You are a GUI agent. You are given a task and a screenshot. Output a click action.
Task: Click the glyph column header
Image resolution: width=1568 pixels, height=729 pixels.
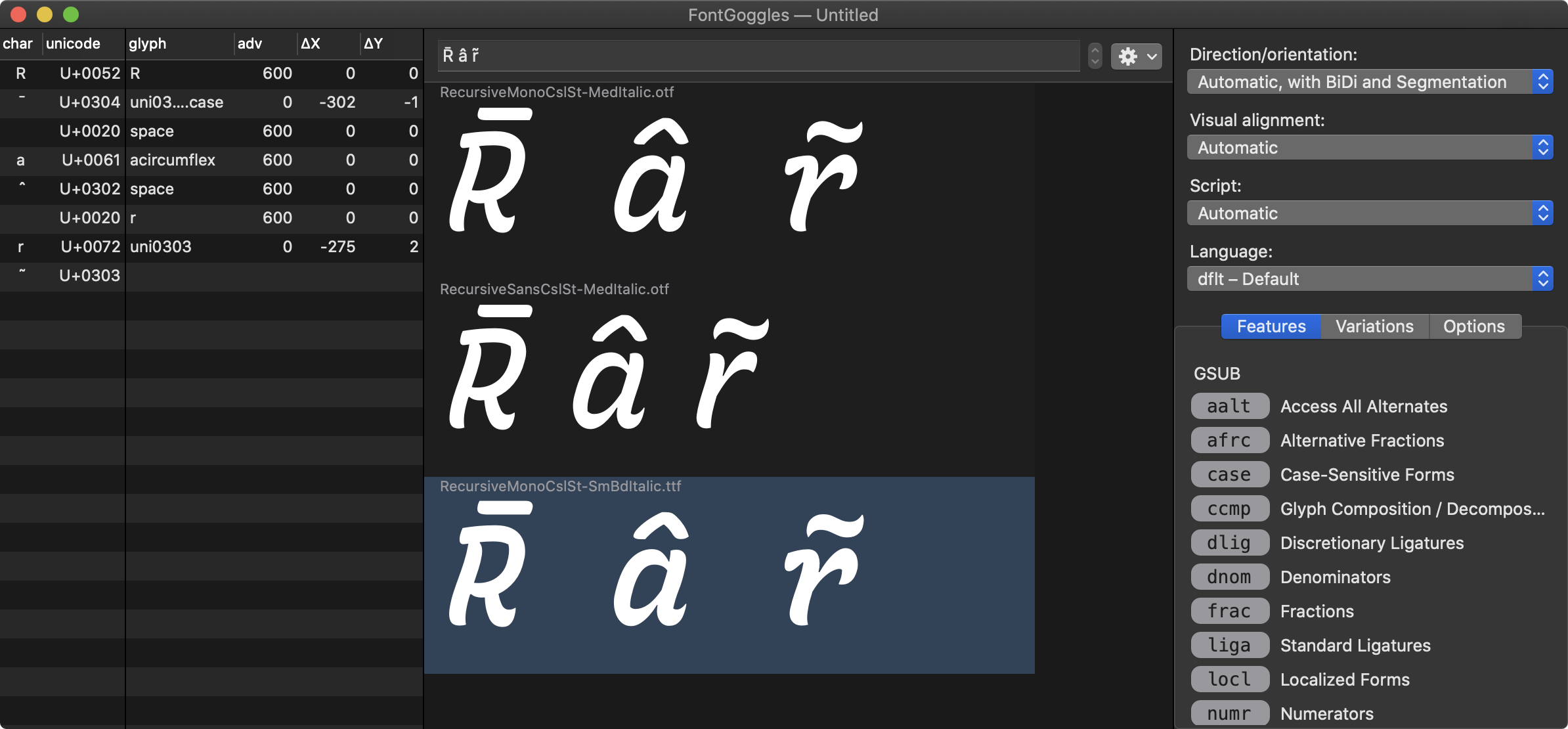coord(179,43)
